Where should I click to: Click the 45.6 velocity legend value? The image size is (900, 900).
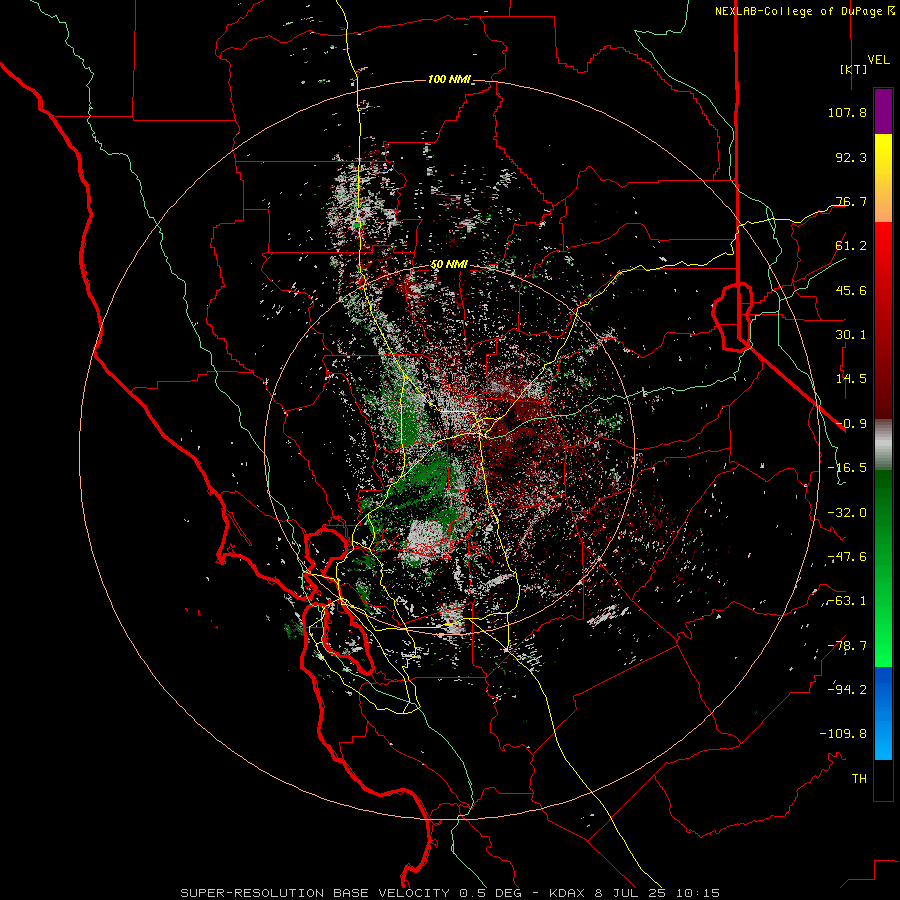(851, 290)
